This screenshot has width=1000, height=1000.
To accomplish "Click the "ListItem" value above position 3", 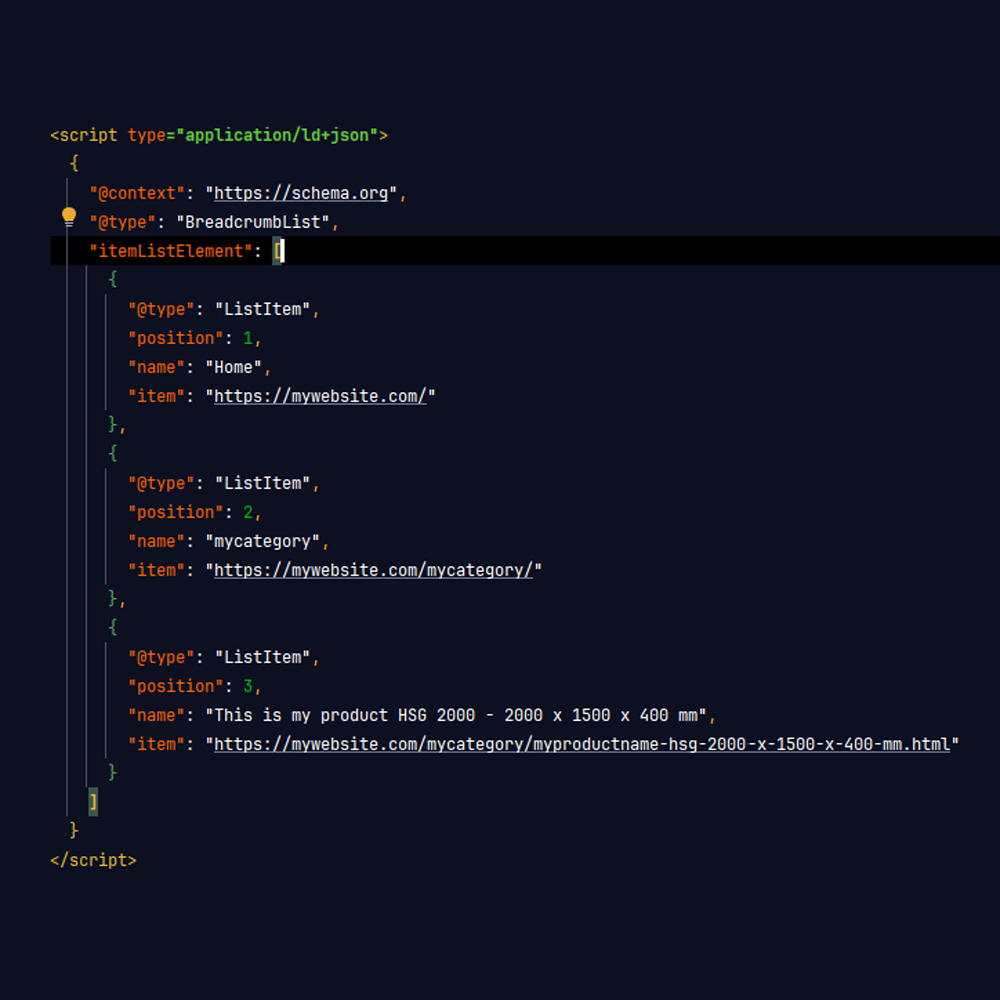I will (x=262, y=658).
